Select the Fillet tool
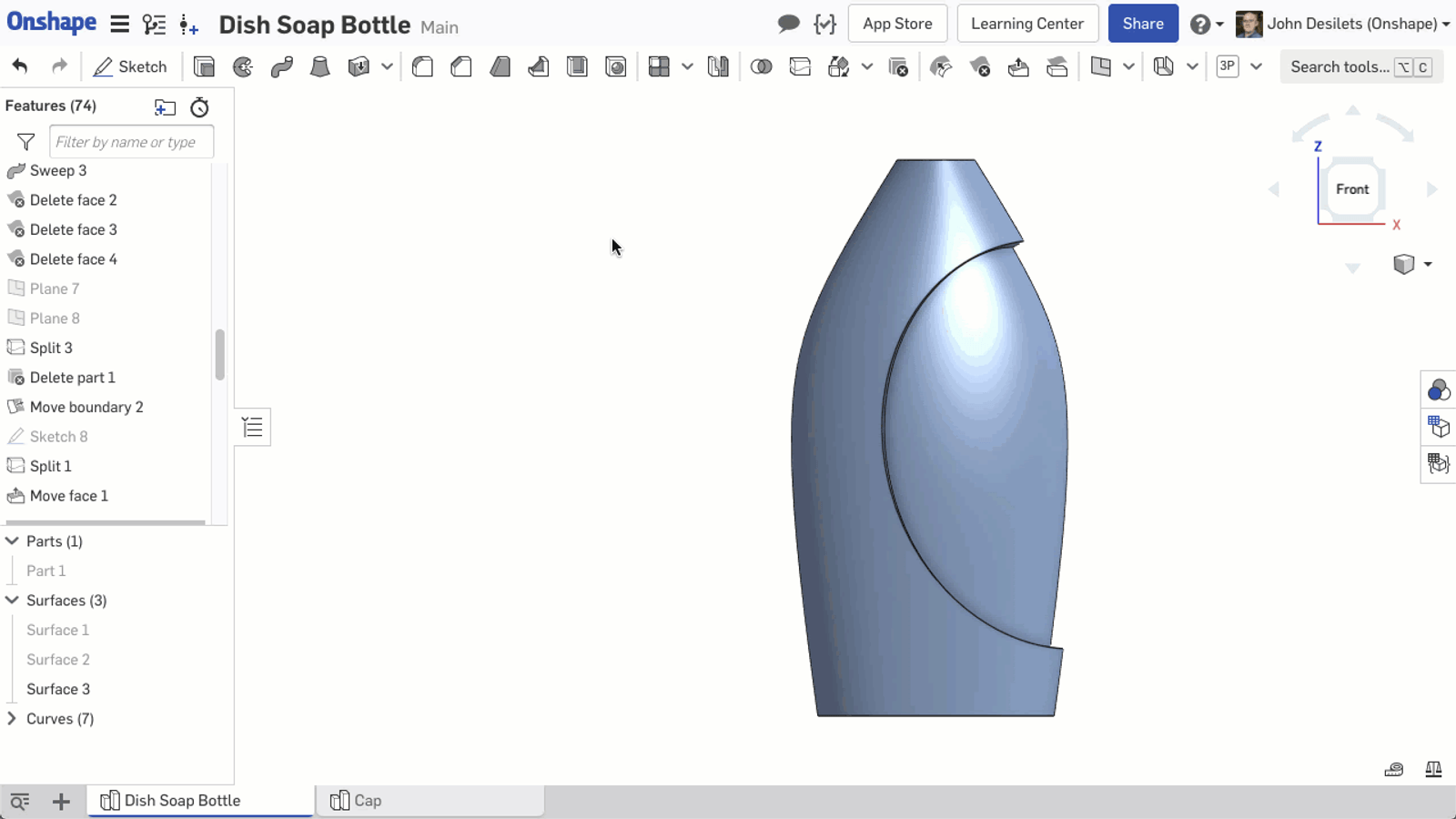The width and height of the screenshot is (1456, 819). pyautogui.click(x=422, y=66)
